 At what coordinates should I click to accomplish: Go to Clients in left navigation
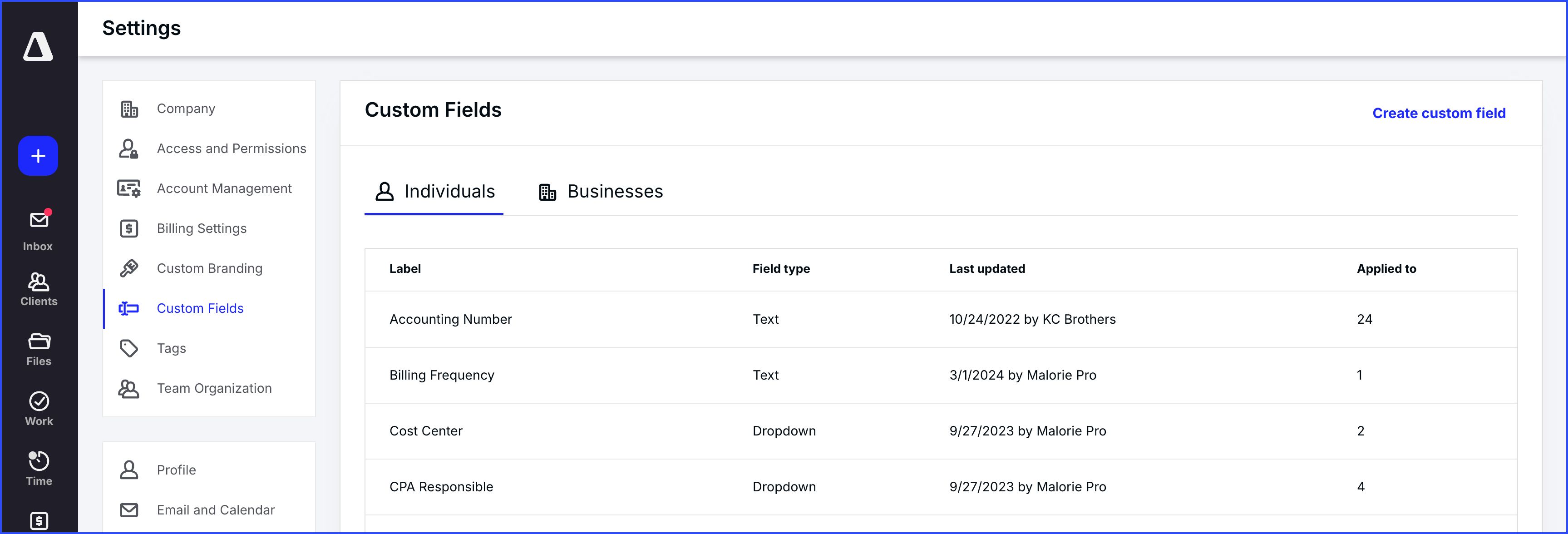(x=38, y=289)
